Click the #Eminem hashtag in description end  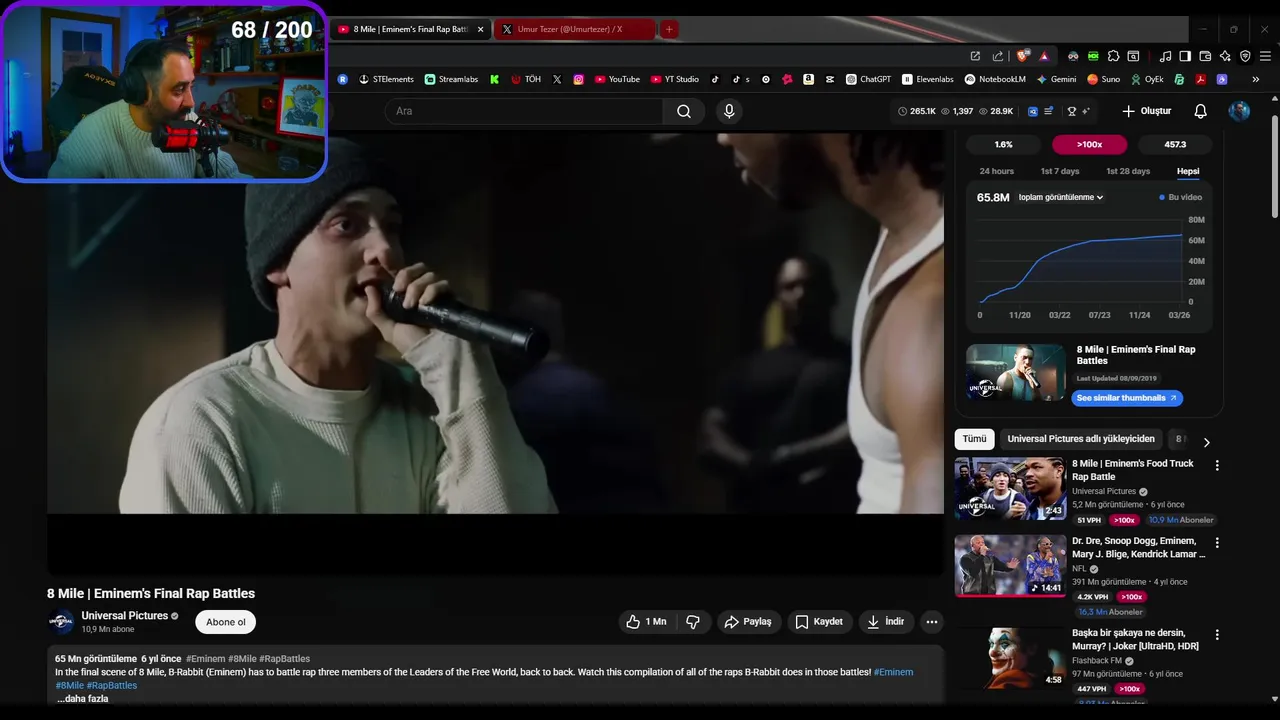tap(893, 672)
